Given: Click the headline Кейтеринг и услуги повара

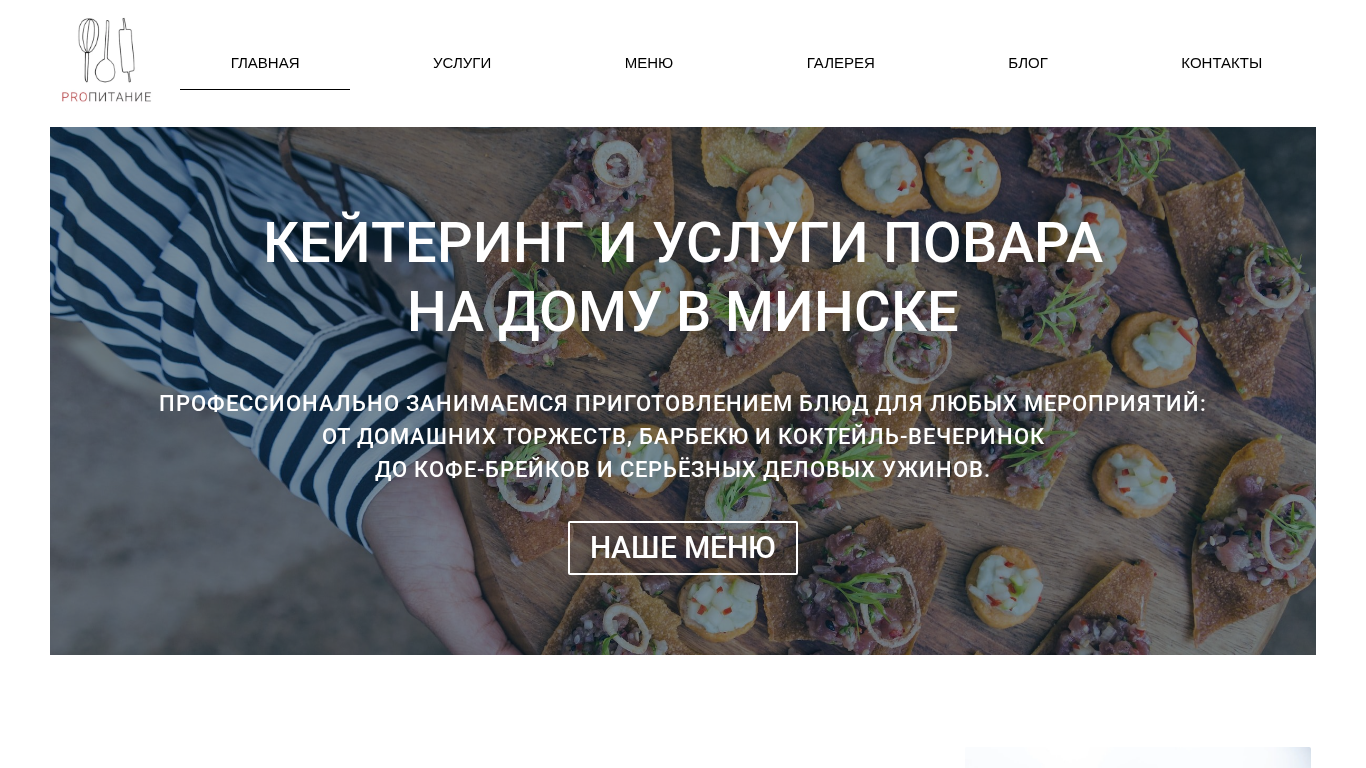Looking at the screenshot, I should 683,243.
